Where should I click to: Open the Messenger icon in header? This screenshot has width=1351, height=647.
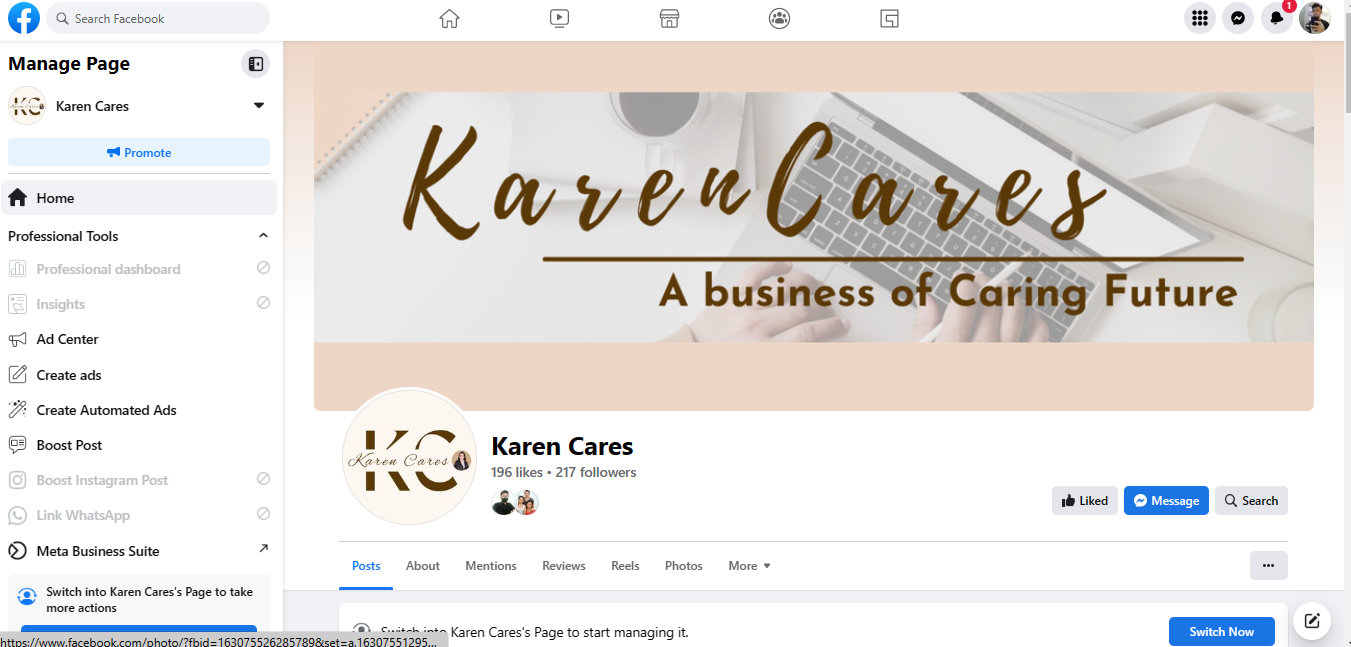tap(1238, 18)
